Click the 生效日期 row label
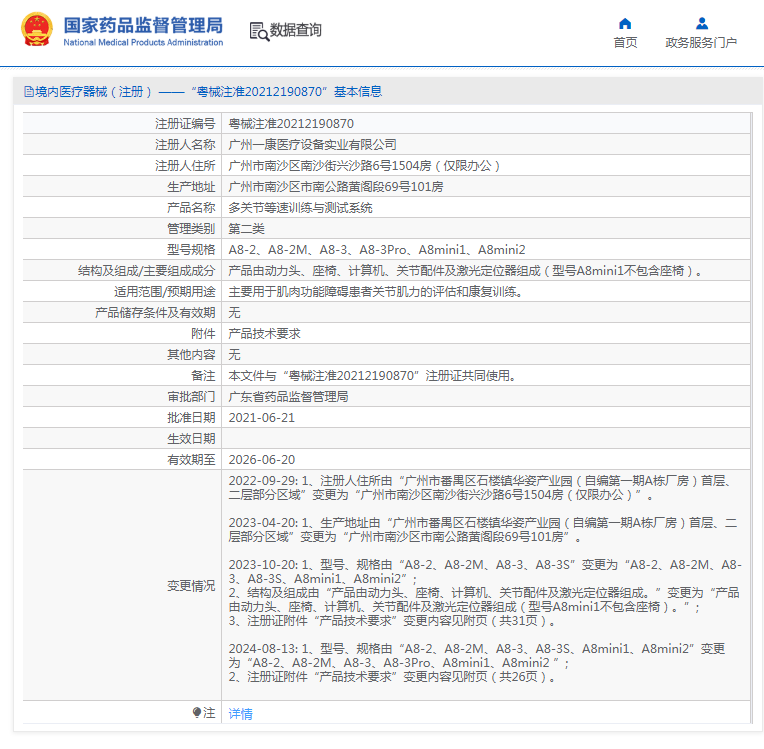 tap(191, 439)
